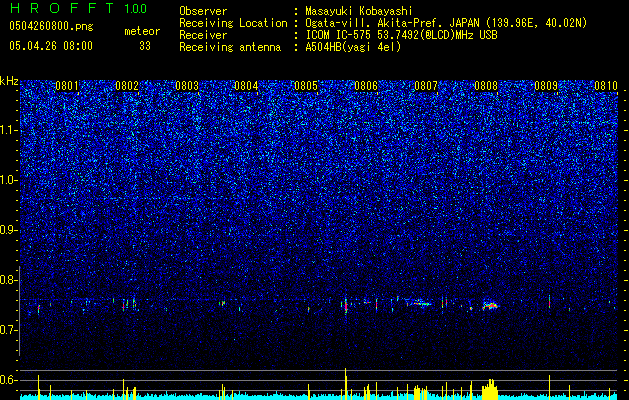The image size is (629, 400).
Task: Click the wide yellow power burst under 0808
Action: pos(490,389)
